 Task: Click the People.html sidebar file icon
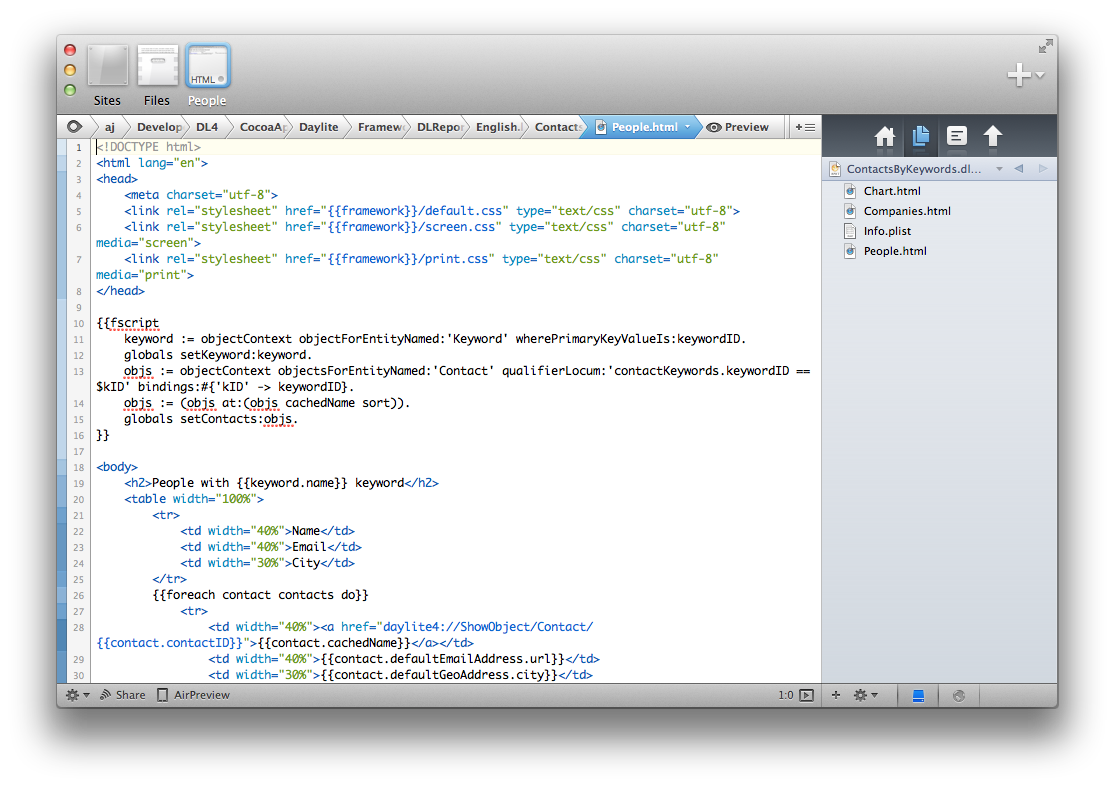850,250
